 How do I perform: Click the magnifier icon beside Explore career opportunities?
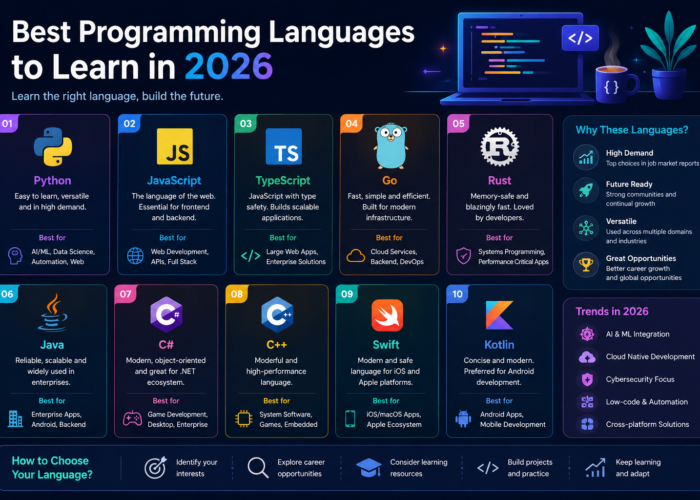(258, 467)
